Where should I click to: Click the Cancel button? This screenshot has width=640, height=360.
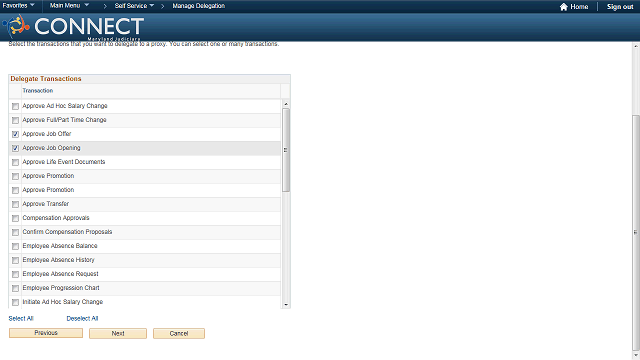(x=179, y=333)
